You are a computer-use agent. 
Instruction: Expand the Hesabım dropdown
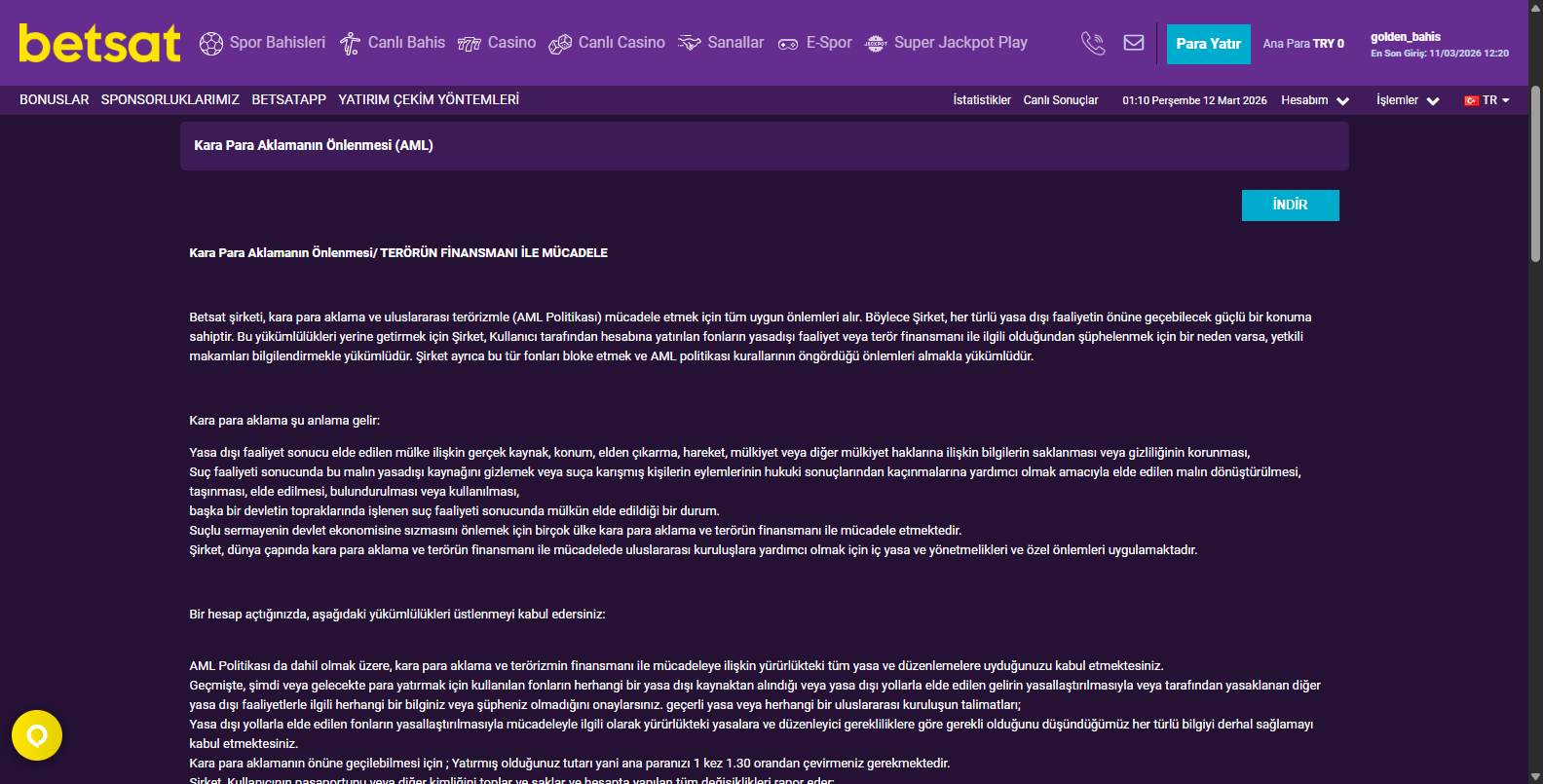1314,100
